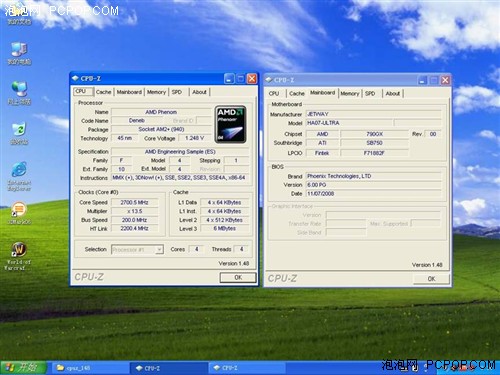Screen dimensions: 500x375
Task: Open Mainboard tab in left CPU-Z window
Action: 129,92
